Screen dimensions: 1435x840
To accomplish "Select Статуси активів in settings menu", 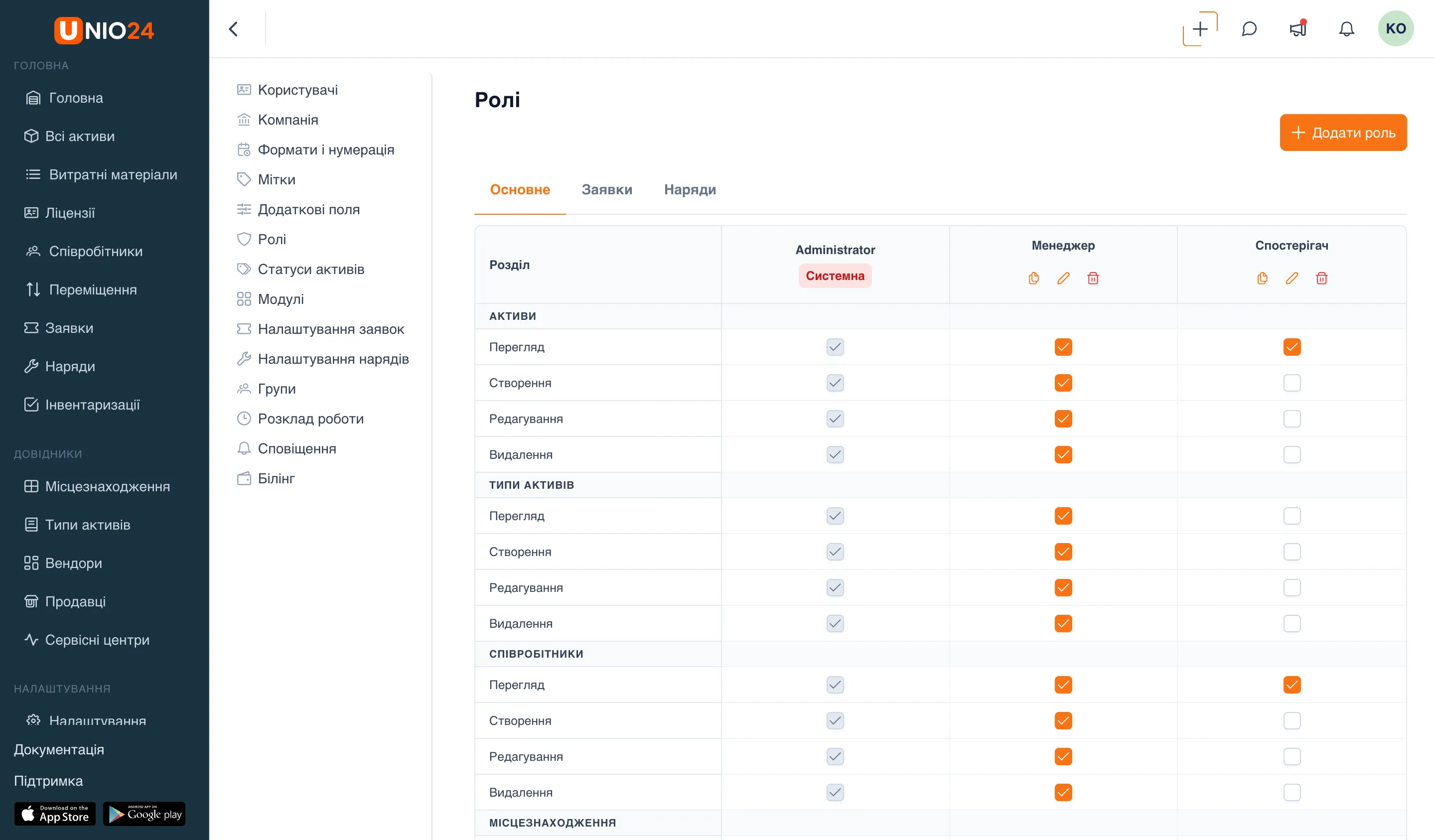I will click(x=311, y=270).
